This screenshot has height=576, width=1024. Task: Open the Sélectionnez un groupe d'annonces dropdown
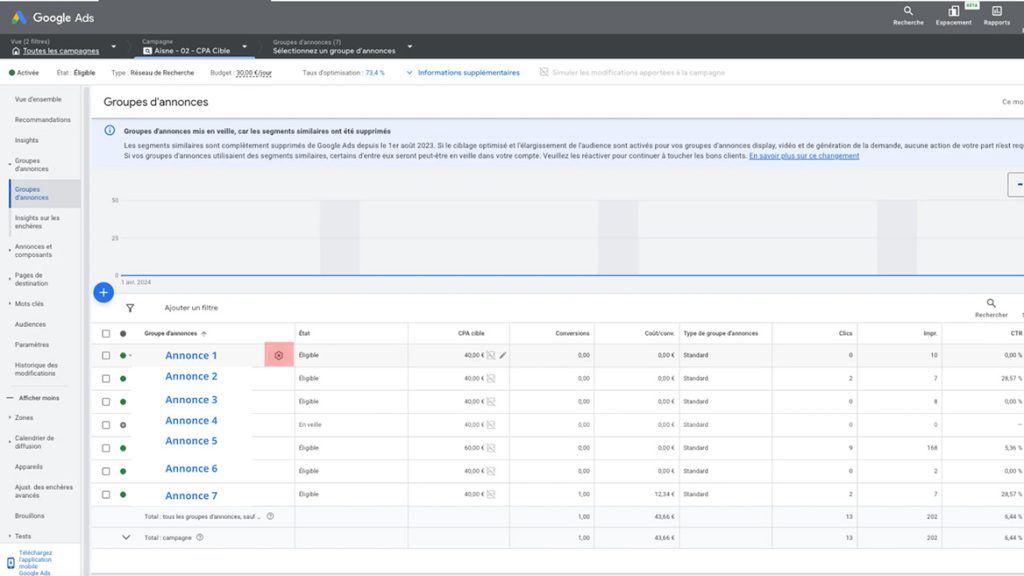[x=409, y=46]
